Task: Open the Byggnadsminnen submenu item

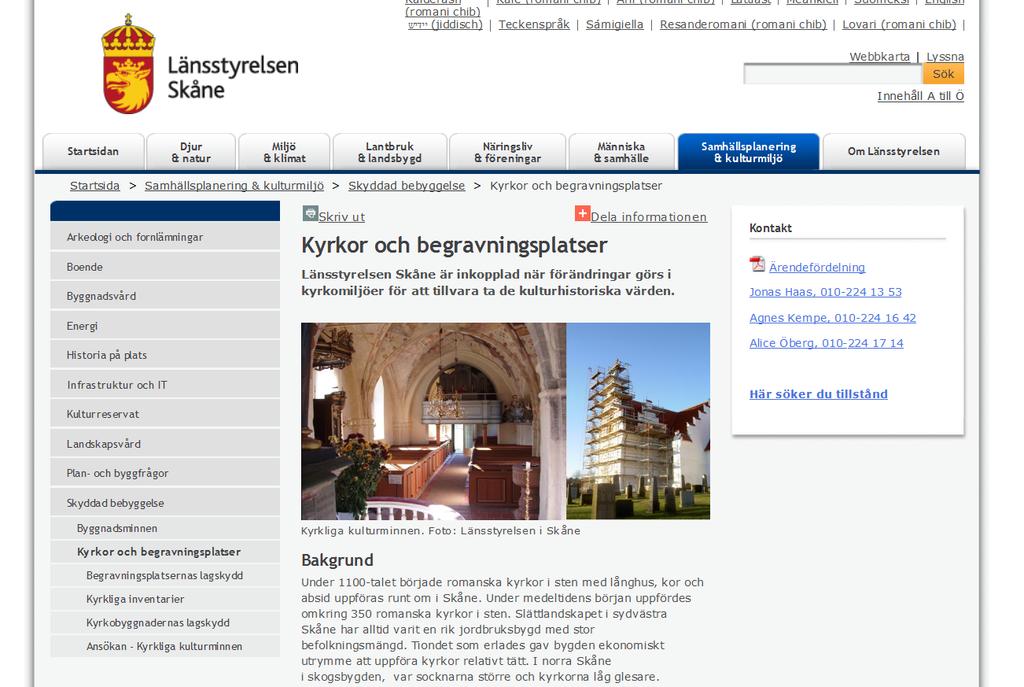Action: click(165, 528)
